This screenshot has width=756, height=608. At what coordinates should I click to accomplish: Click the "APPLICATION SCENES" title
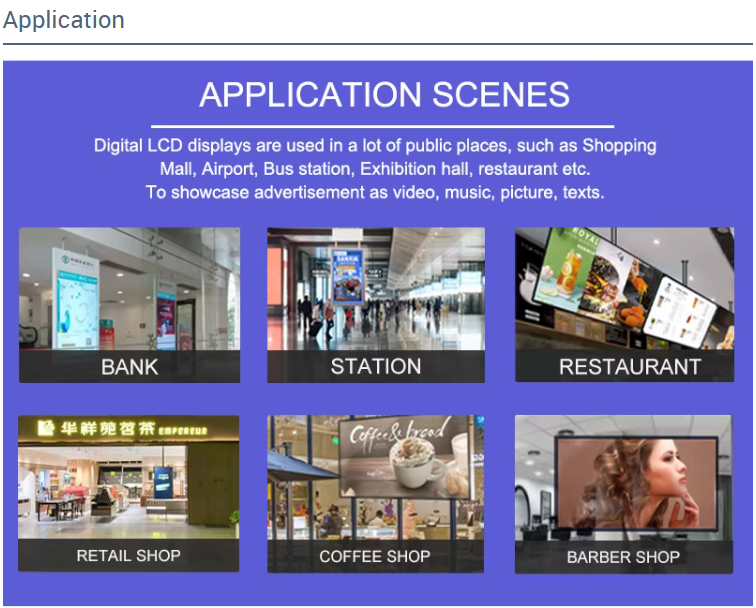point(384,95)
